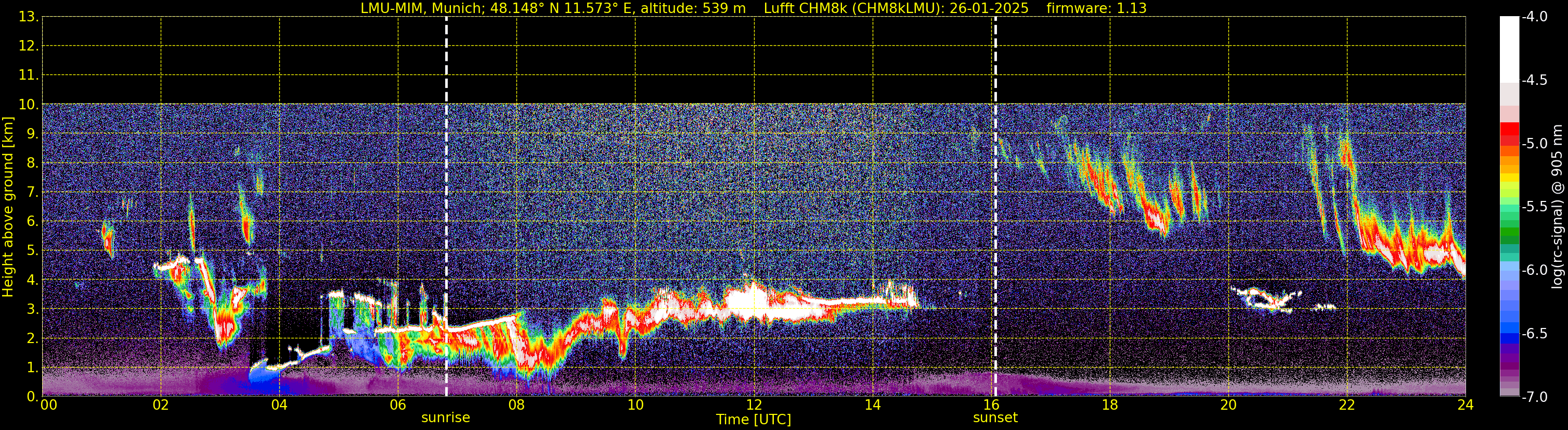Click the x-axis tick label '24'
1568x430 pixels.
tap(1465, 405)
